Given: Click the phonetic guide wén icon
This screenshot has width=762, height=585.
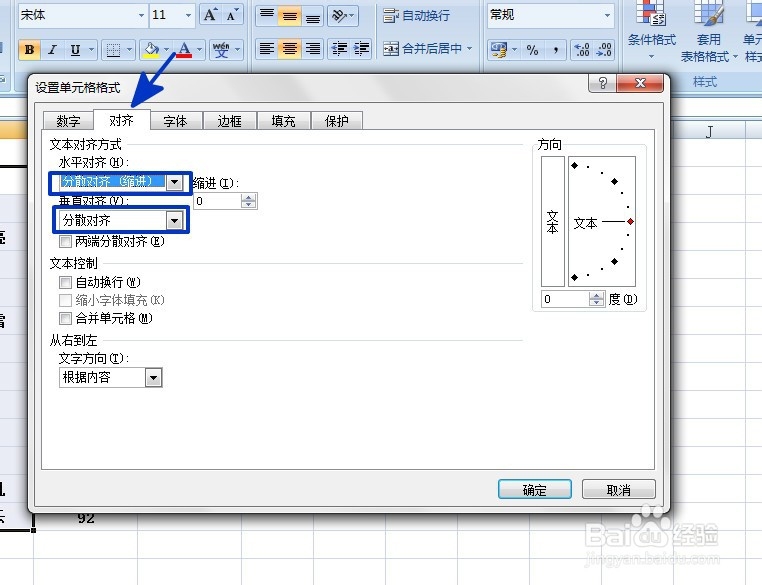Looking at the screenshot, I should coord(221,50).
